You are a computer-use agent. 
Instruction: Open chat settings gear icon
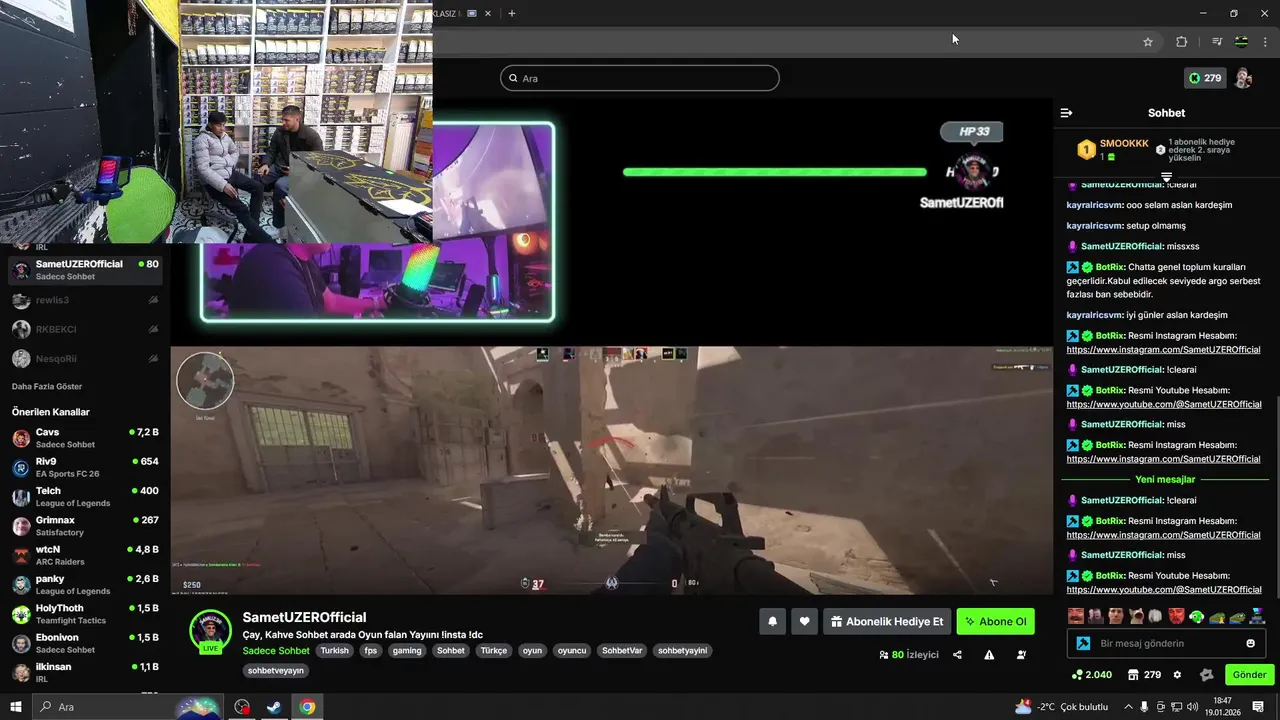(x=1177, y=675)
